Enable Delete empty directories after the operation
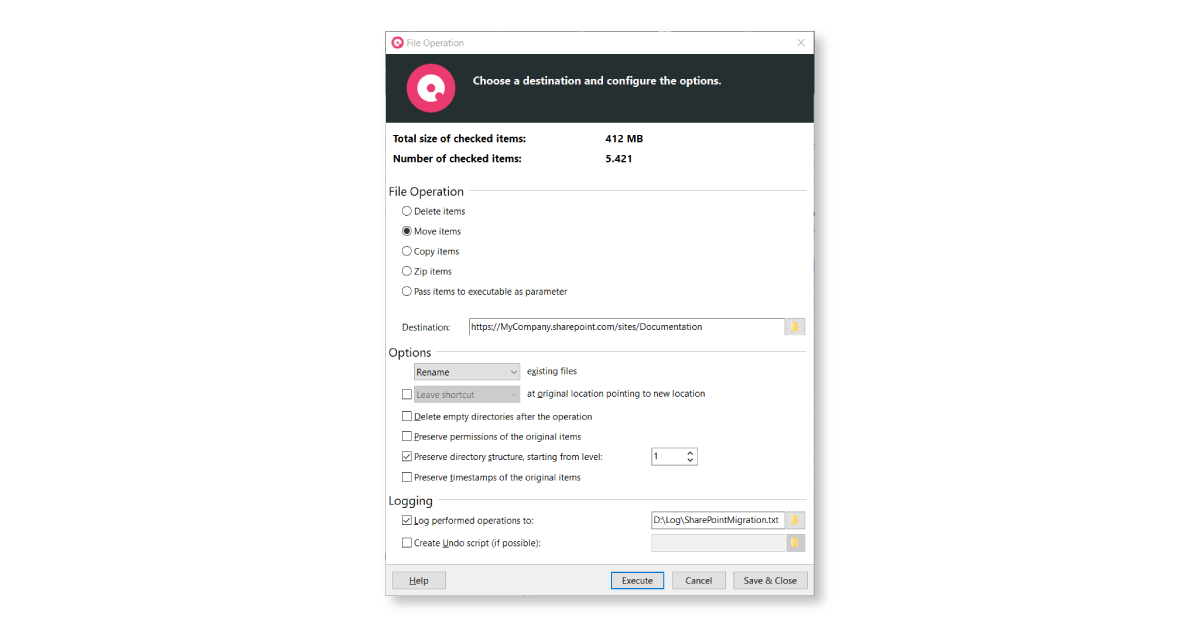1200x627 pixels. click(407, 416)
